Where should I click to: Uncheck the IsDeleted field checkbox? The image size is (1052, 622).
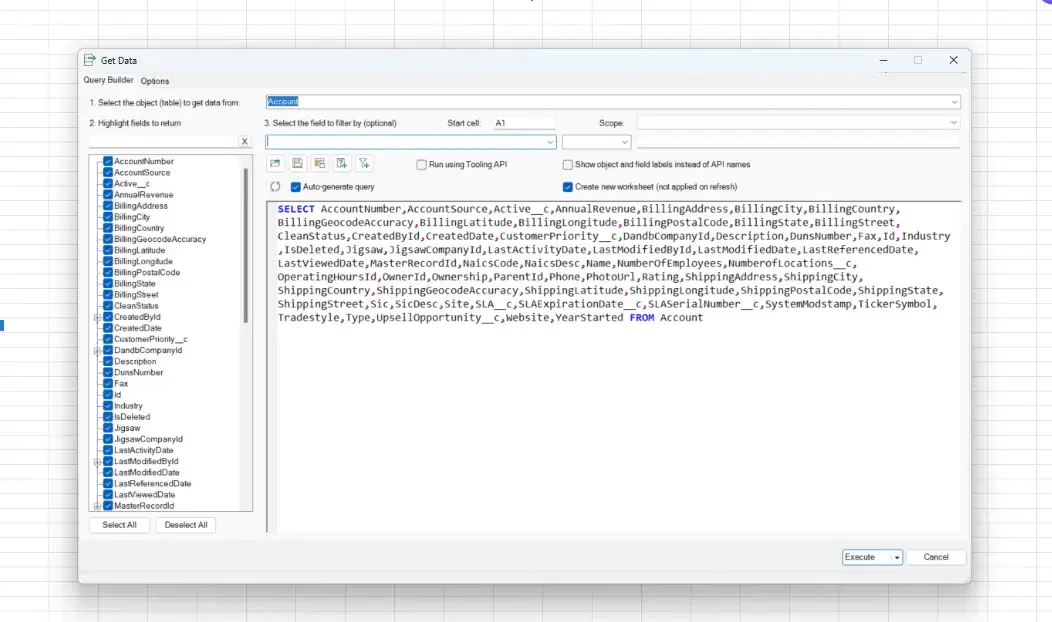click(x=108, y=417)
